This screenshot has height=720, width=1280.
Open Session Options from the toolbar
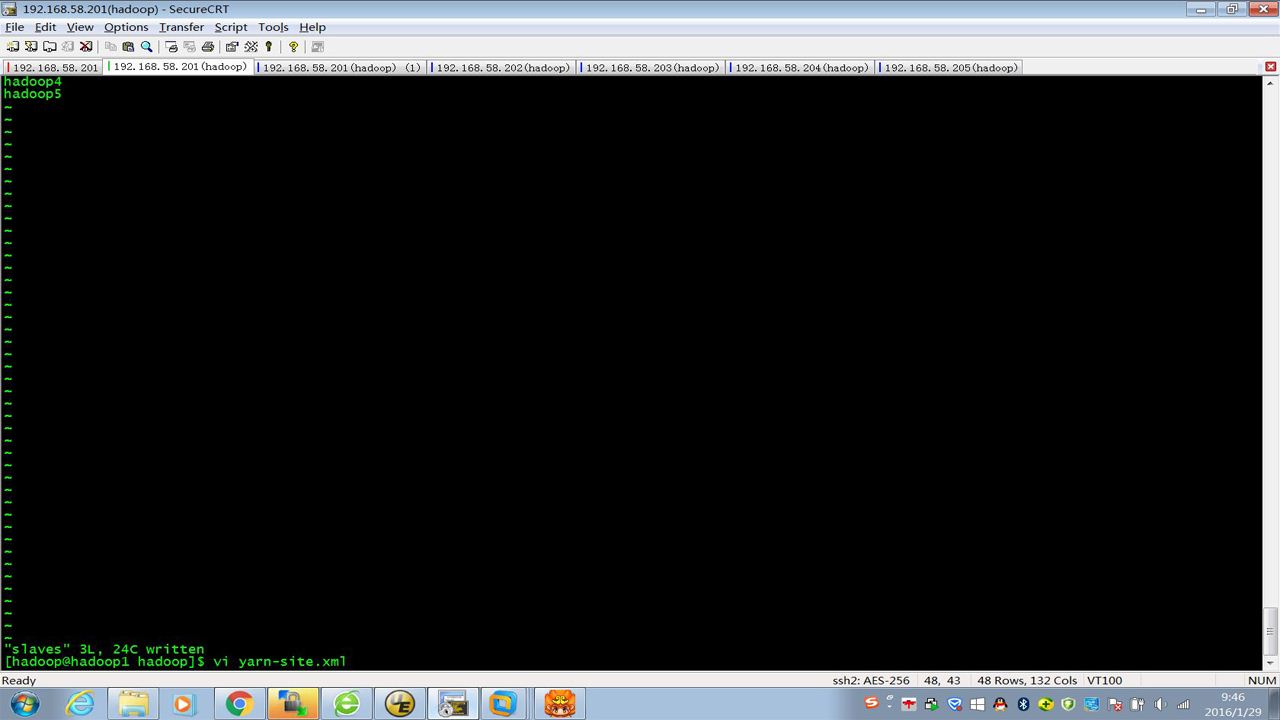tap(232, 46)
